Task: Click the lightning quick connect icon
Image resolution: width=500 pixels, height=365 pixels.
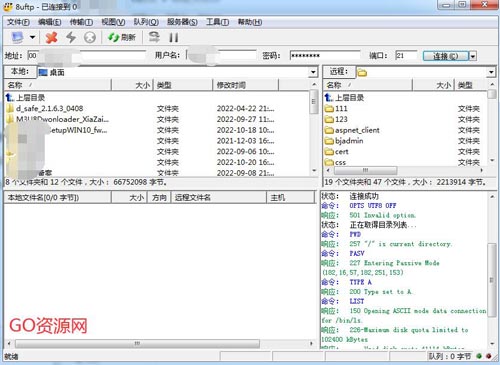Action: point(71,37)
